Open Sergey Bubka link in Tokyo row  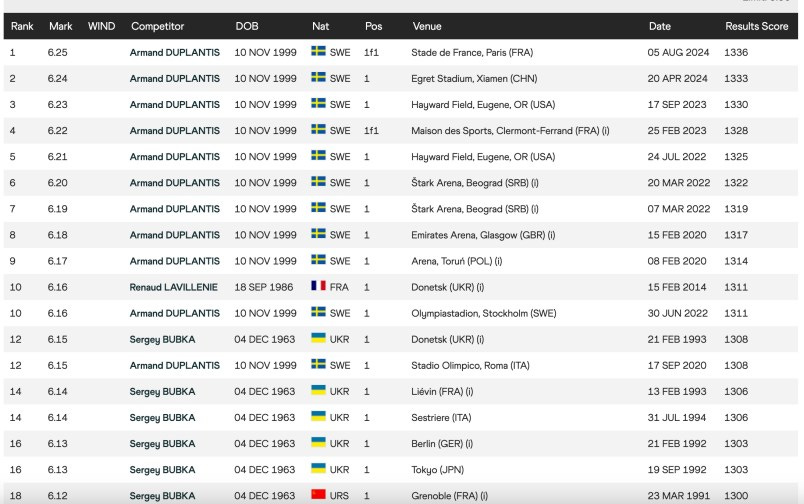(162, 470)
